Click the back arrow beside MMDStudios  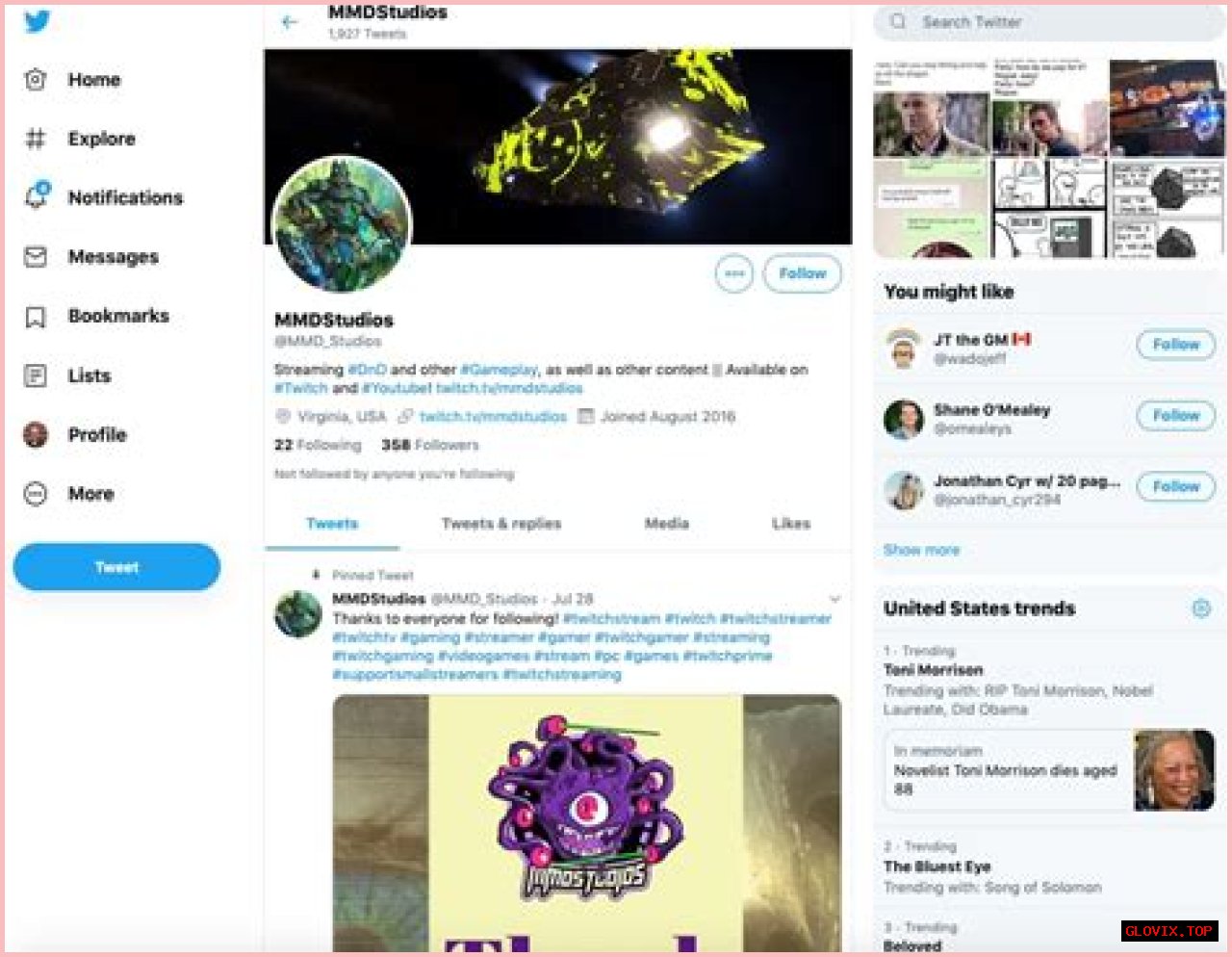tap(290, 21)
